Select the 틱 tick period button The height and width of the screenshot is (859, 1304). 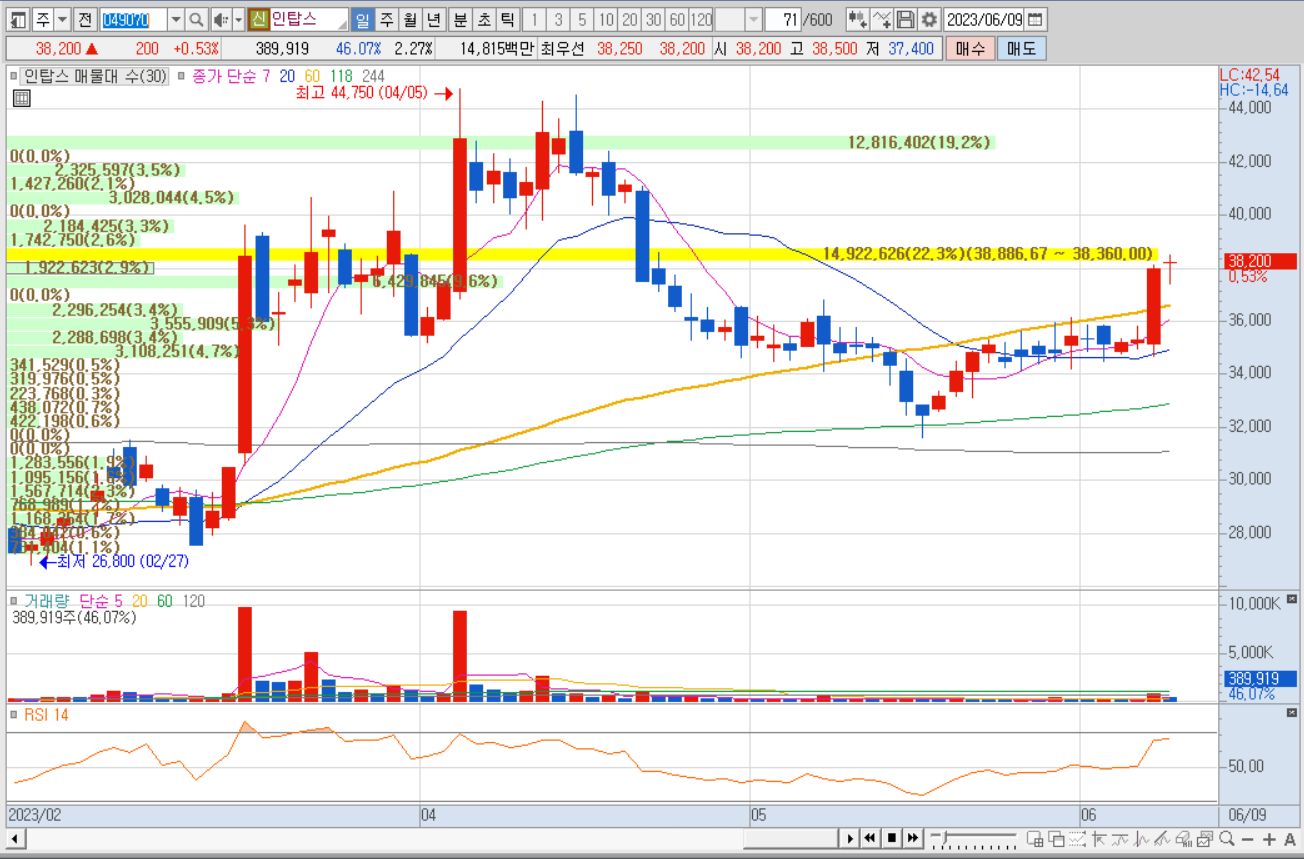508,19
